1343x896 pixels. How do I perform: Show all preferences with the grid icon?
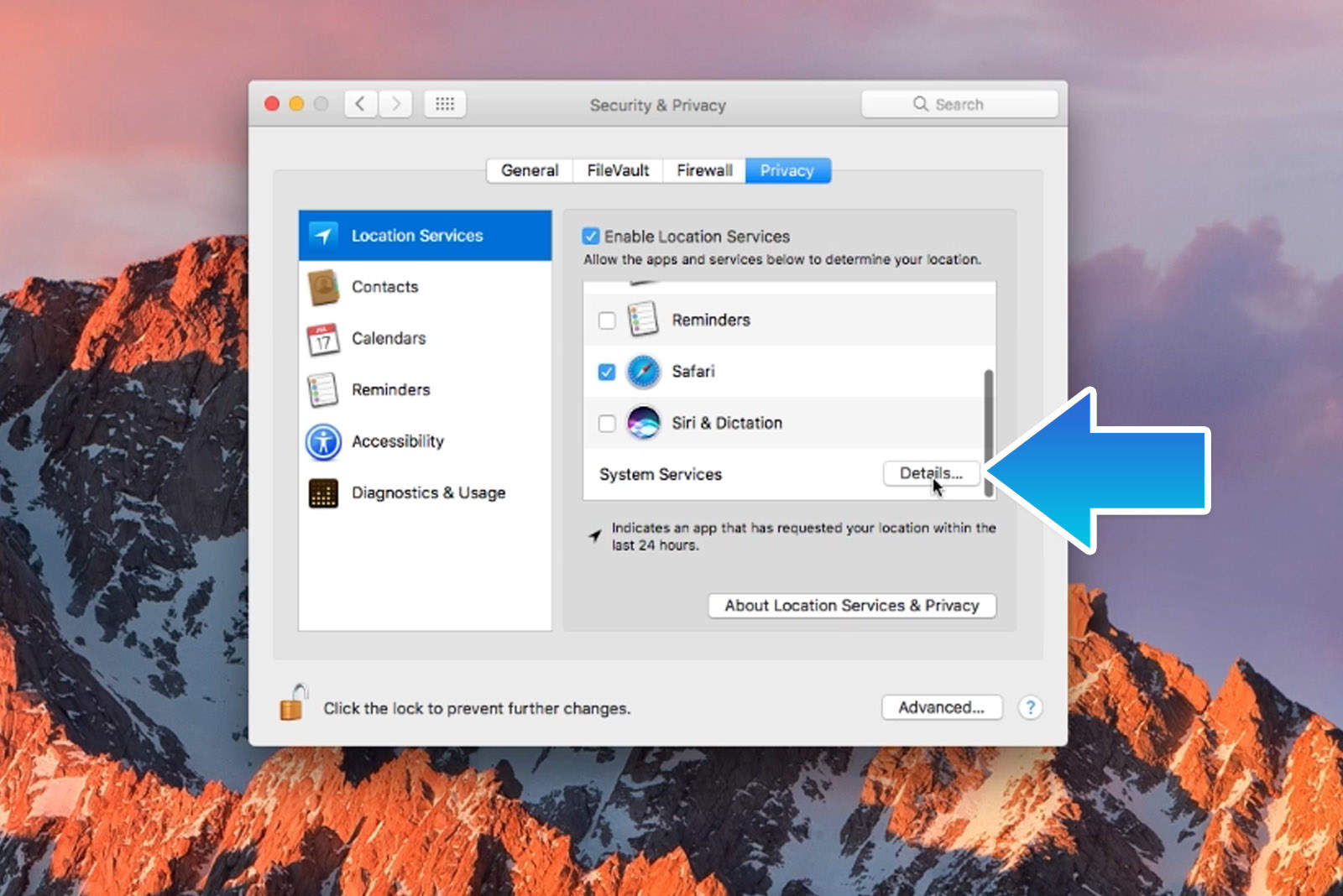445,104
